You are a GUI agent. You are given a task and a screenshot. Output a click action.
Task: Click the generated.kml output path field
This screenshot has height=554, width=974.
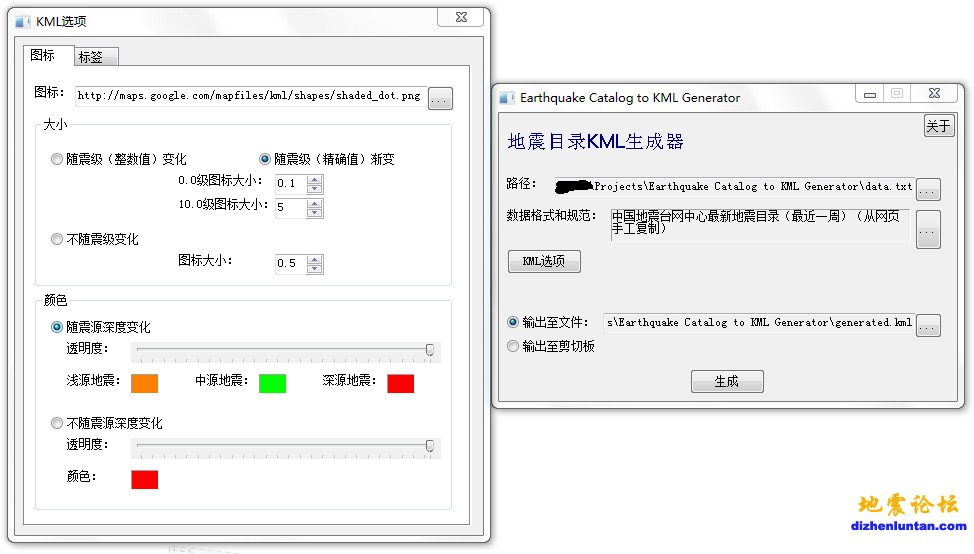click(x=759, y=322)
